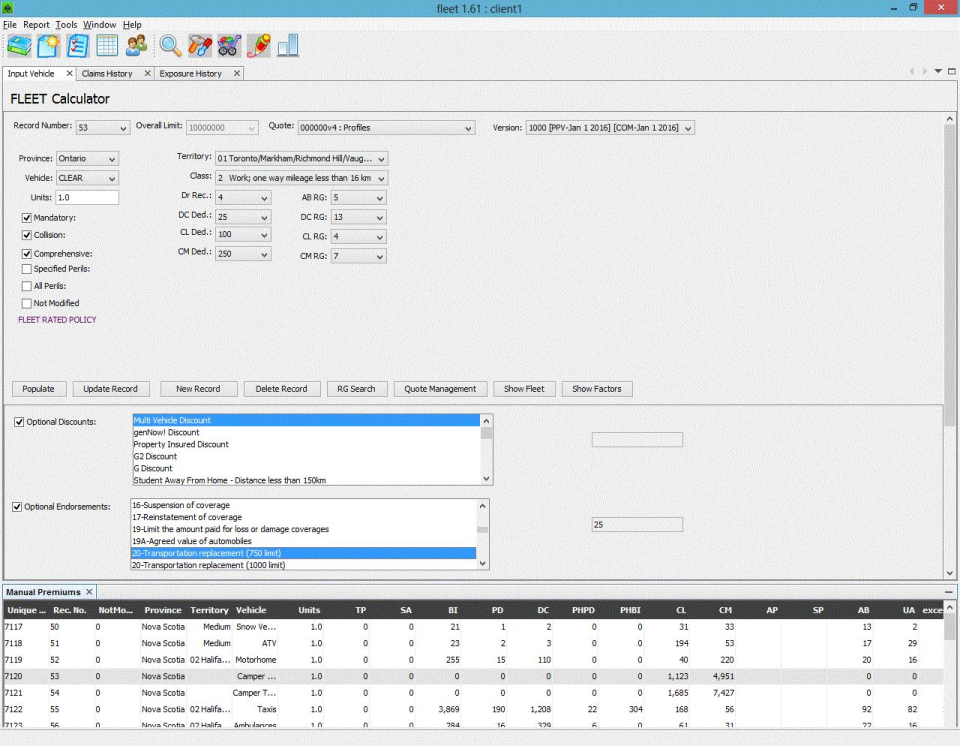Close the Input Vehicle tab
Image resolution: width=960 pixels, height=746 pixels.
pyautogui.click(x=69, y=73)
